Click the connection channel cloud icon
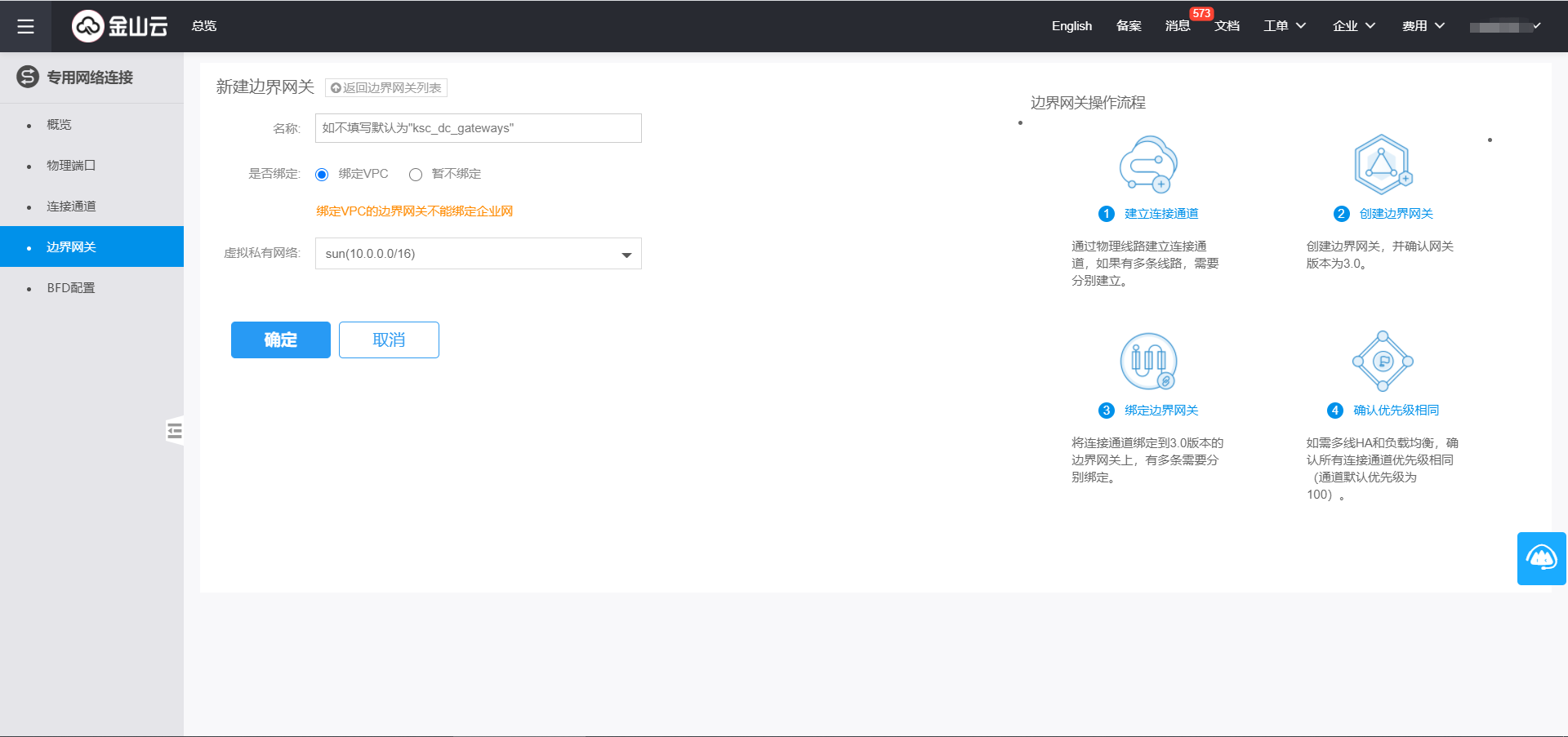This screenshot has width=1568, height=737. pos(1147,164)
